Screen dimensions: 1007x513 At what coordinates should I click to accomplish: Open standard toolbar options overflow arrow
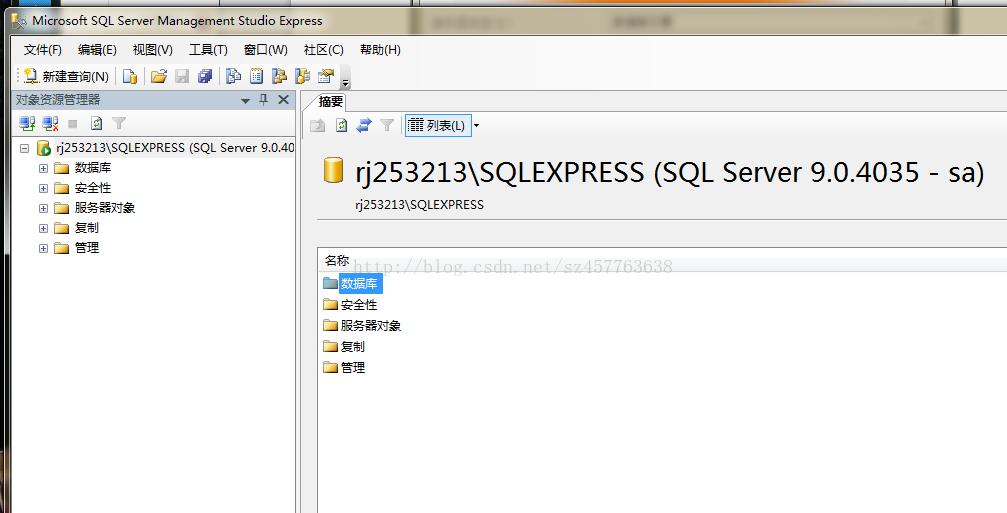(x=346, y=78)
